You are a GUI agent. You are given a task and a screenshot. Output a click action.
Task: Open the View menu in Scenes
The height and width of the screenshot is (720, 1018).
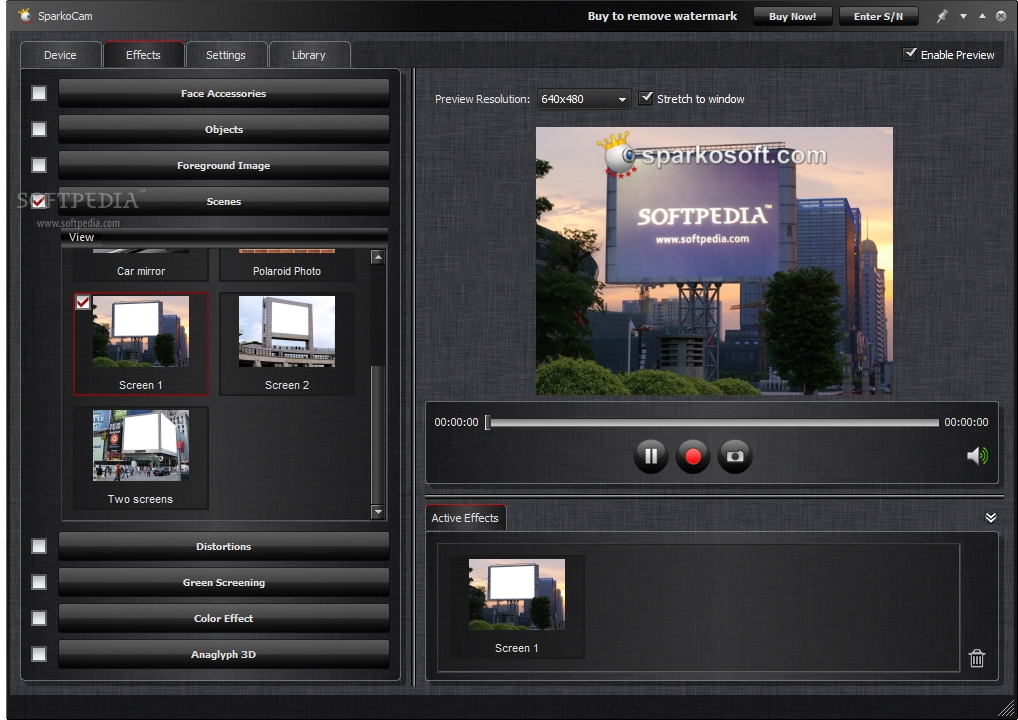(81, 237)
